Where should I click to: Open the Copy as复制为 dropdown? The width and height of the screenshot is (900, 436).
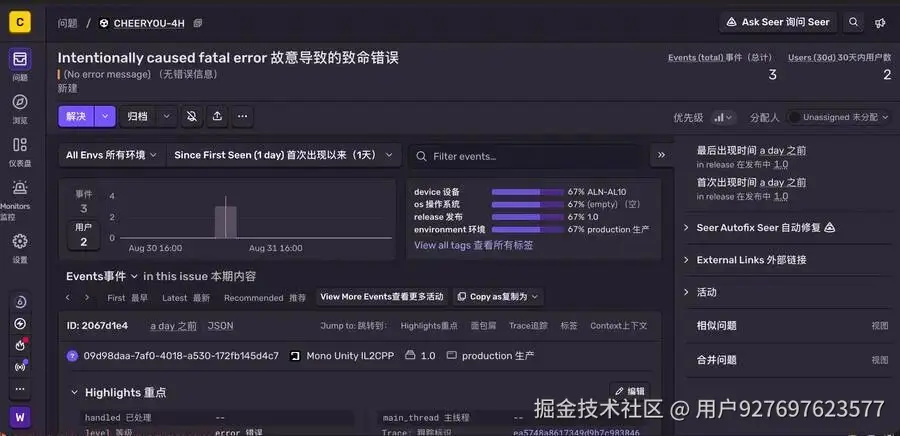tap(498, 297)
